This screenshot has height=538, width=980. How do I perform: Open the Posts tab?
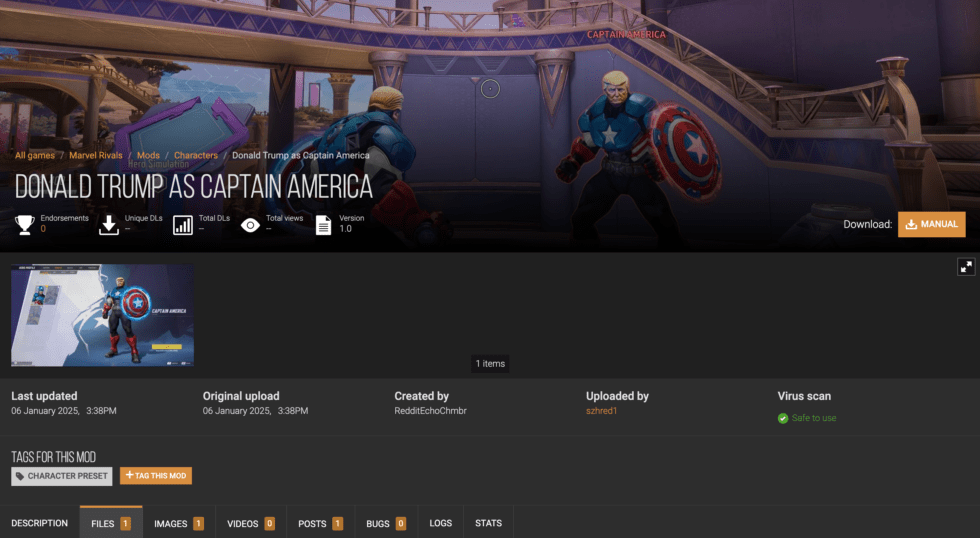321,523
